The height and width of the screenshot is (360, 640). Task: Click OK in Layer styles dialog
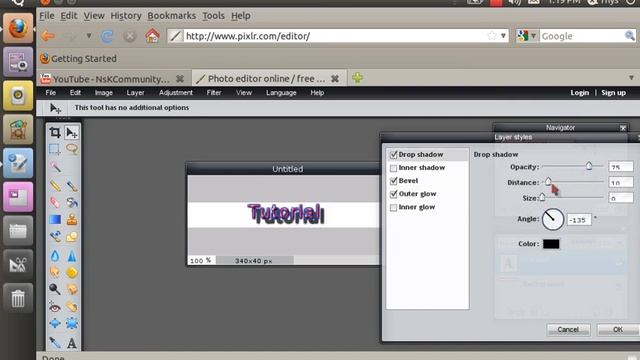pos(618,329)
